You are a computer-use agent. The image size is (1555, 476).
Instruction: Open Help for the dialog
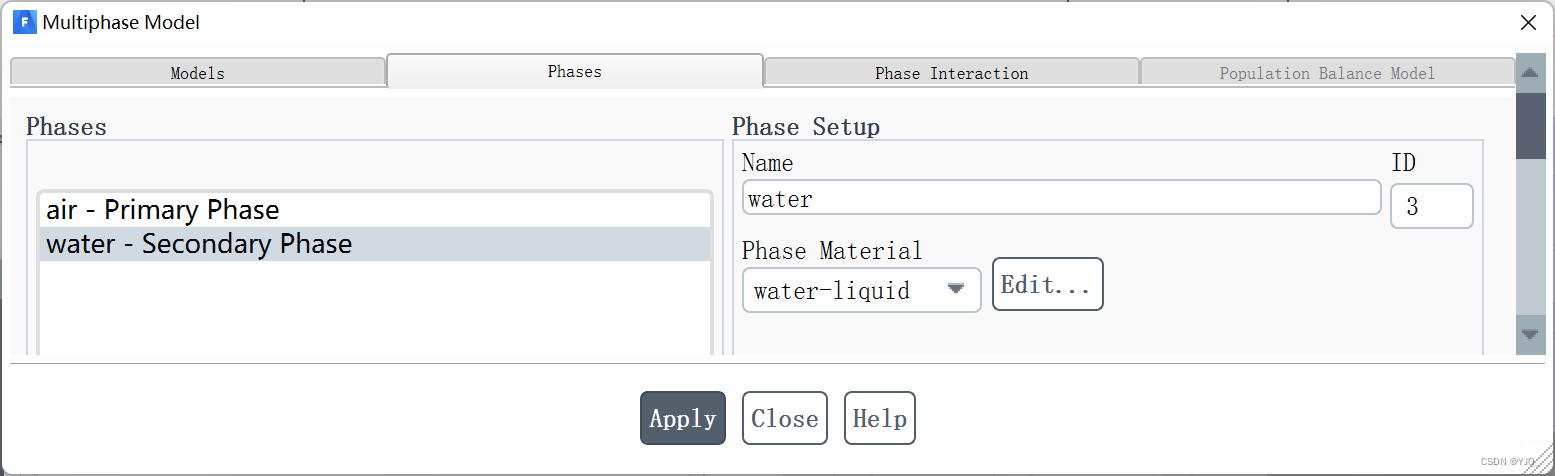tap(880, 418)
